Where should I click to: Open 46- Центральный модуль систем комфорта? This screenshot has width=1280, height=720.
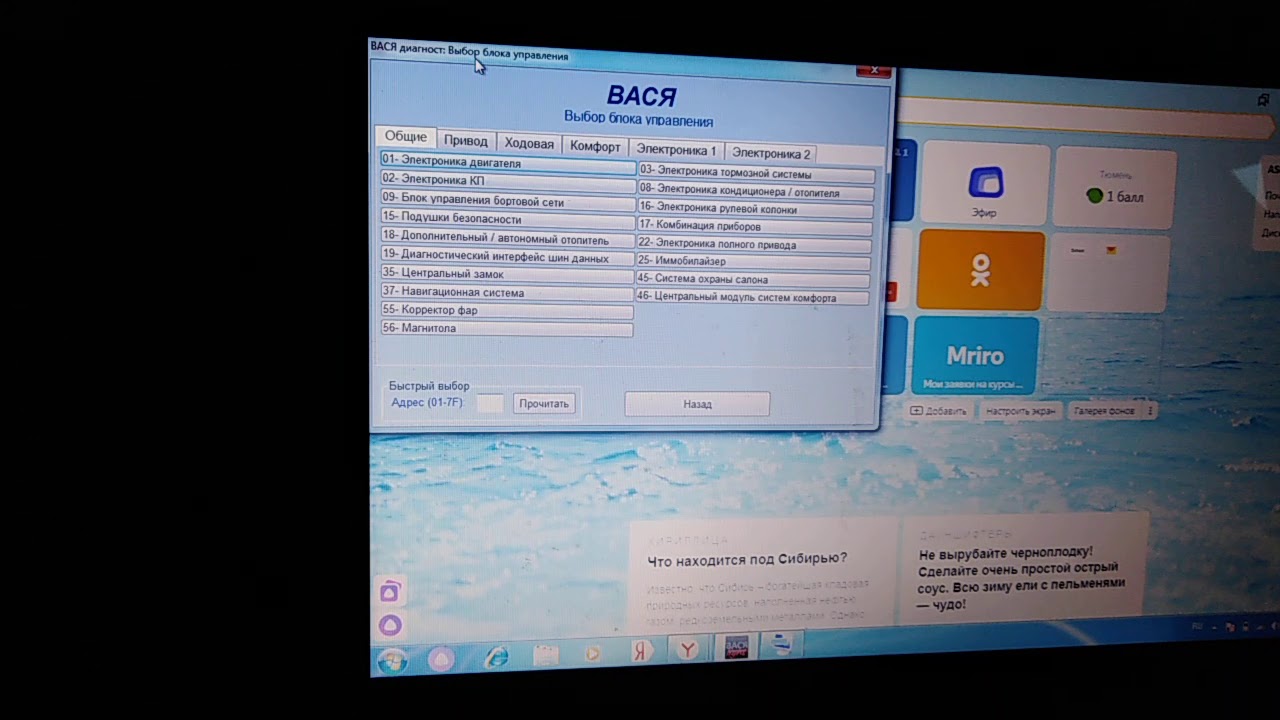[753, 298]
